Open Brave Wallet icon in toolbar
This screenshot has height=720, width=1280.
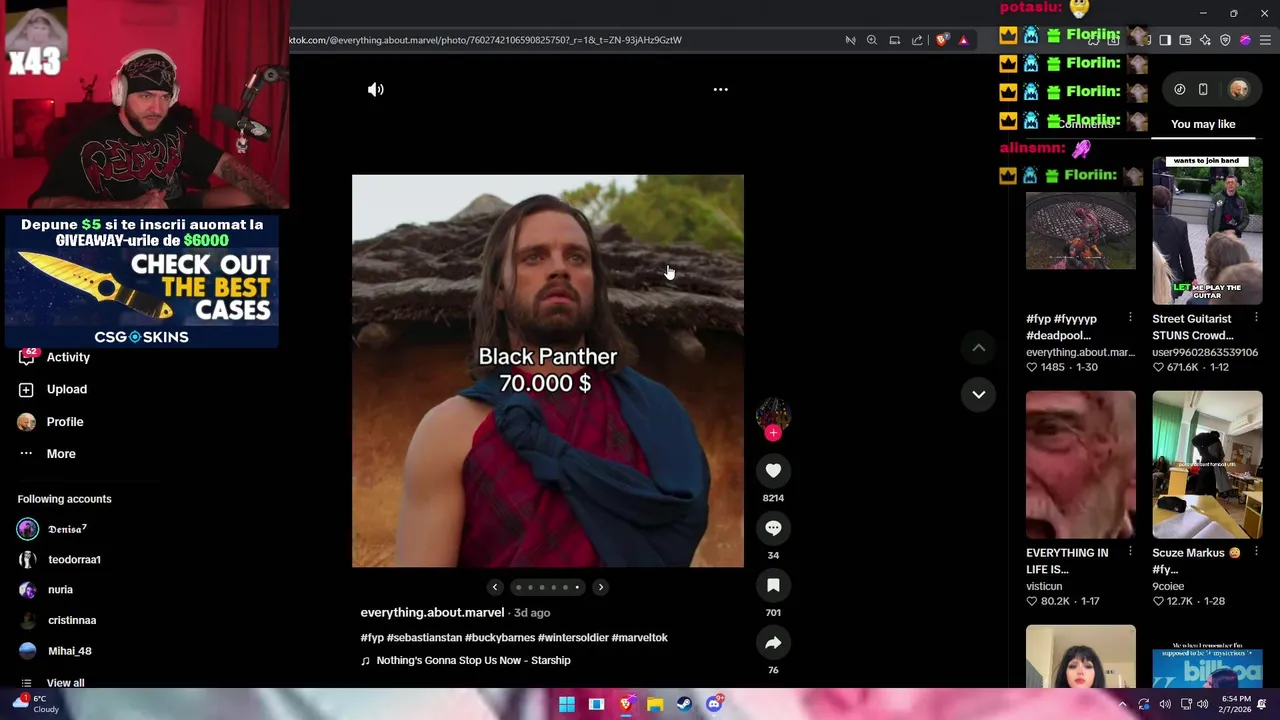pos(1185,40)
